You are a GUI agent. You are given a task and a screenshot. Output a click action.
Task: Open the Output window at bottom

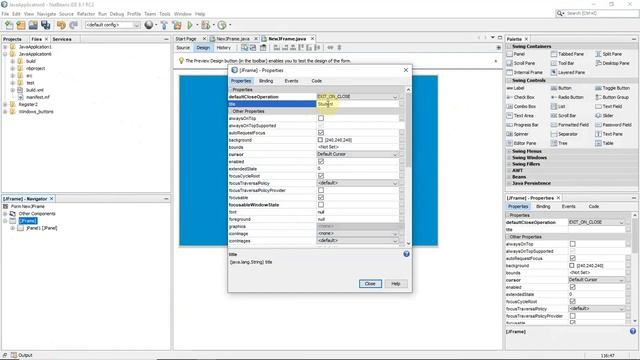tap(22, 355)
